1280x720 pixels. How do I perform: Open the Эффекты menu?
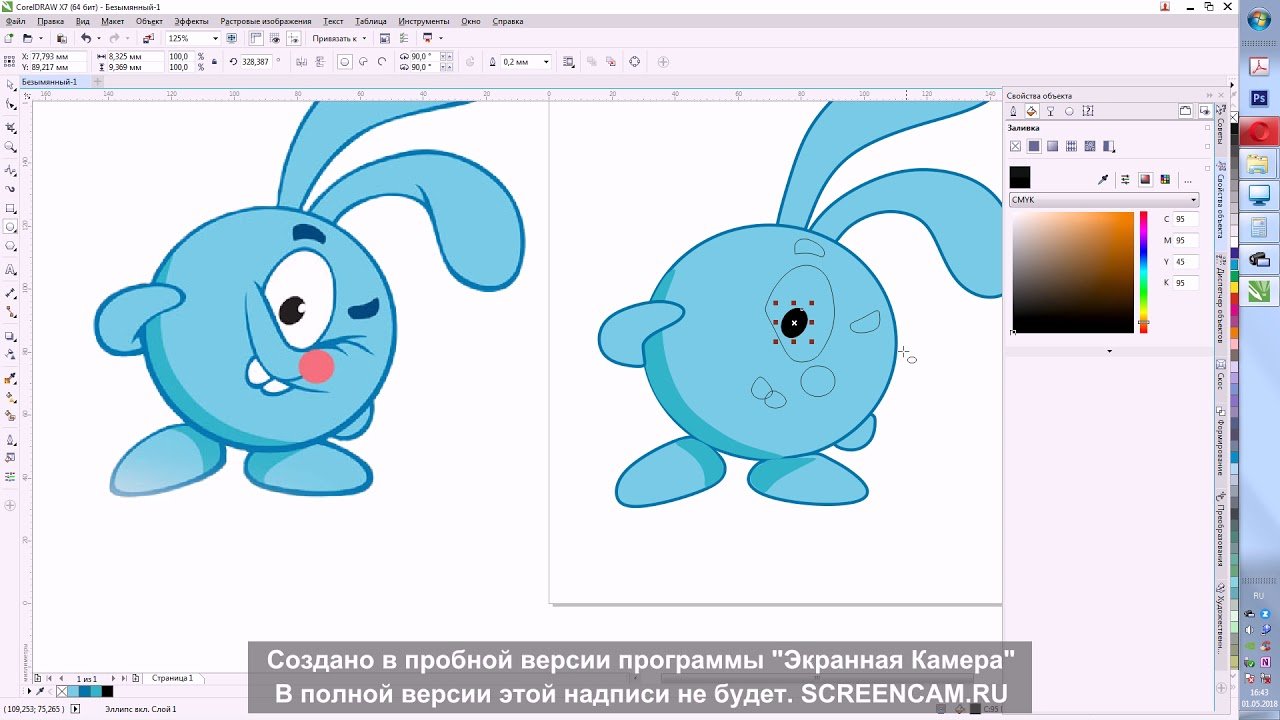(x=191, y=21)
